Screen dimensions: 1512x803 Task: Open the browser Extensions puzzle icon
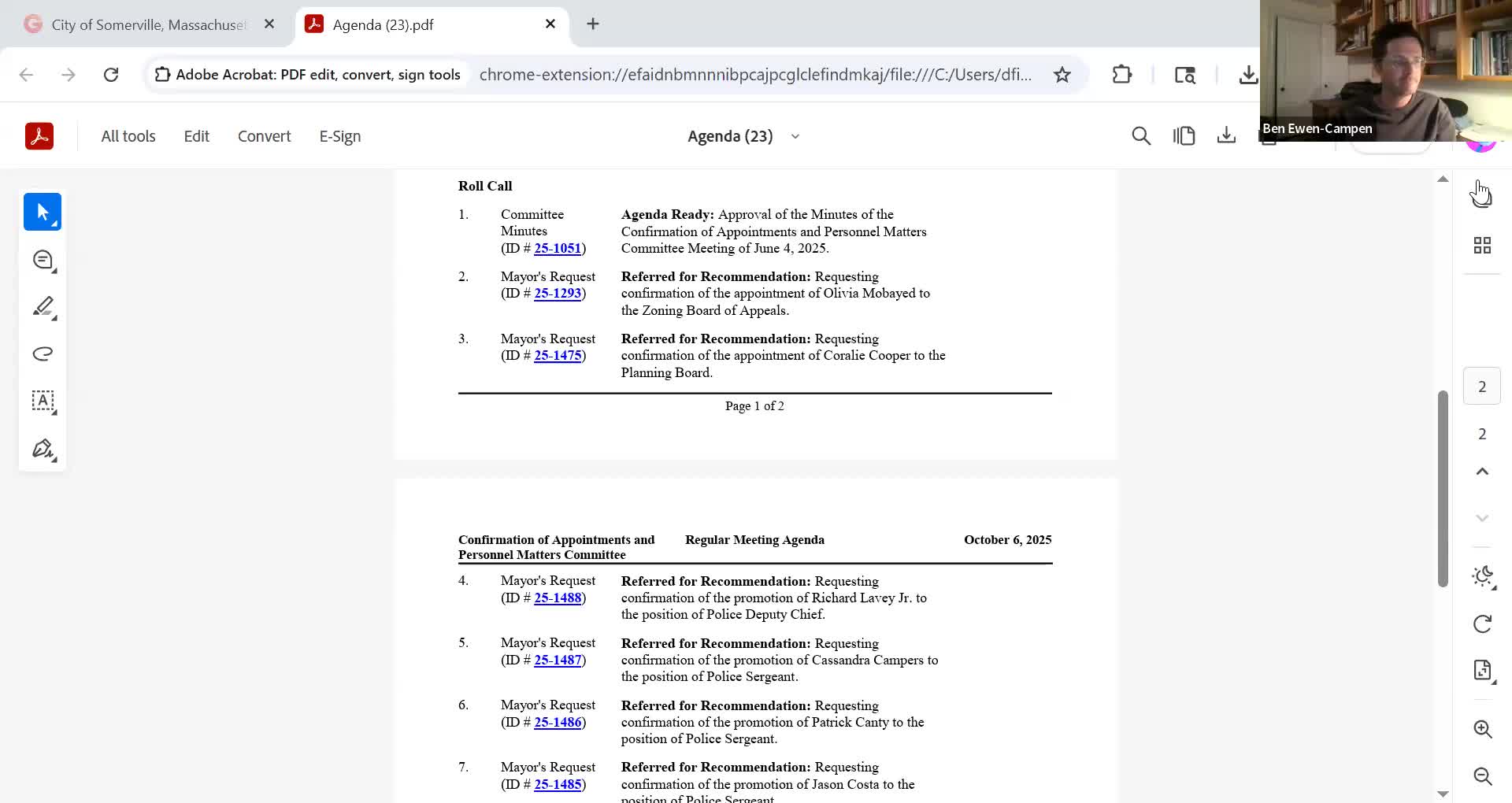pyautogui.click(x=1122, y=75)
